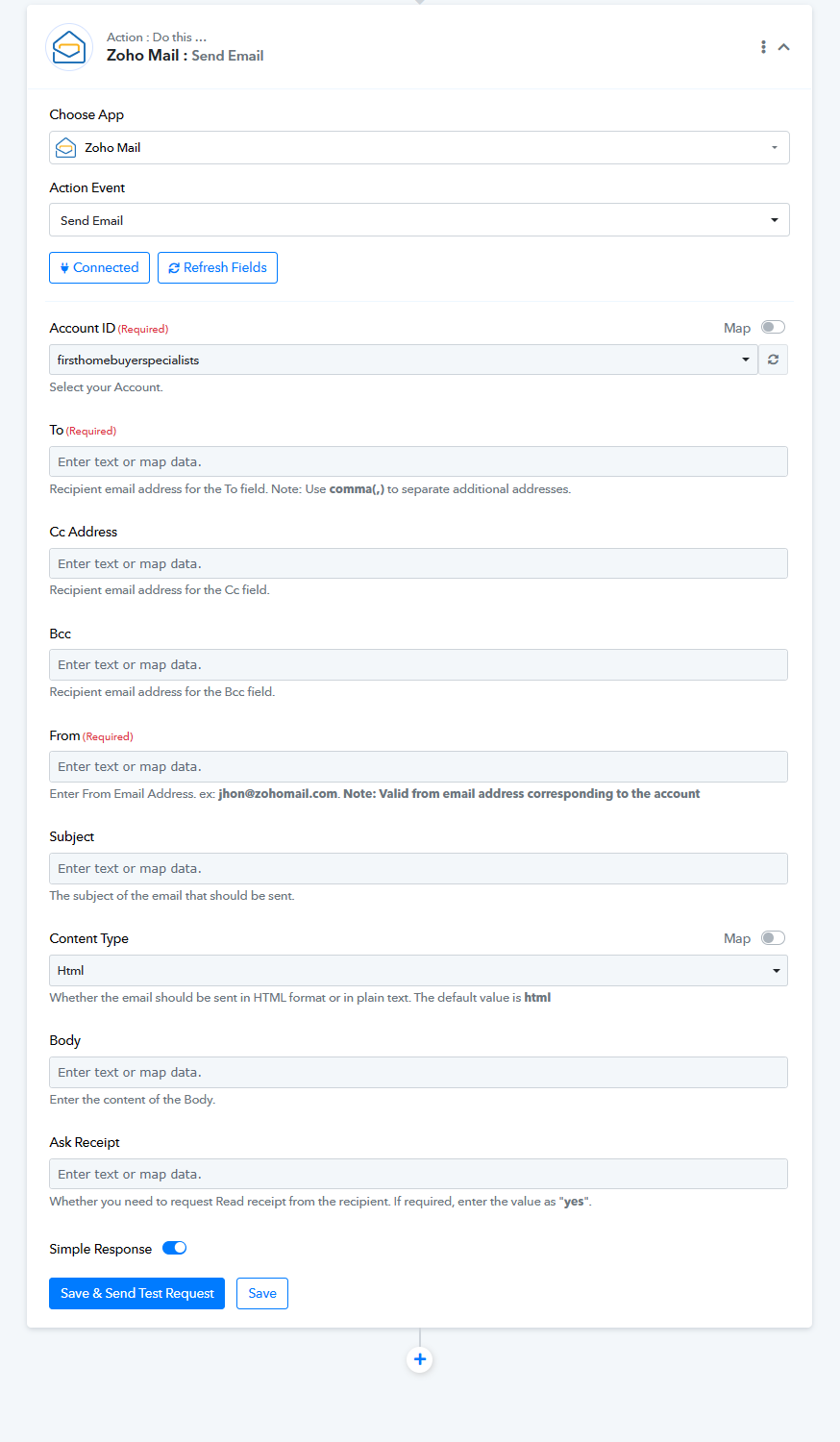The width and height of the screenshot is (840, 1442).
Task: Open the three-dot action options menu
Action: tap(763, 47)
